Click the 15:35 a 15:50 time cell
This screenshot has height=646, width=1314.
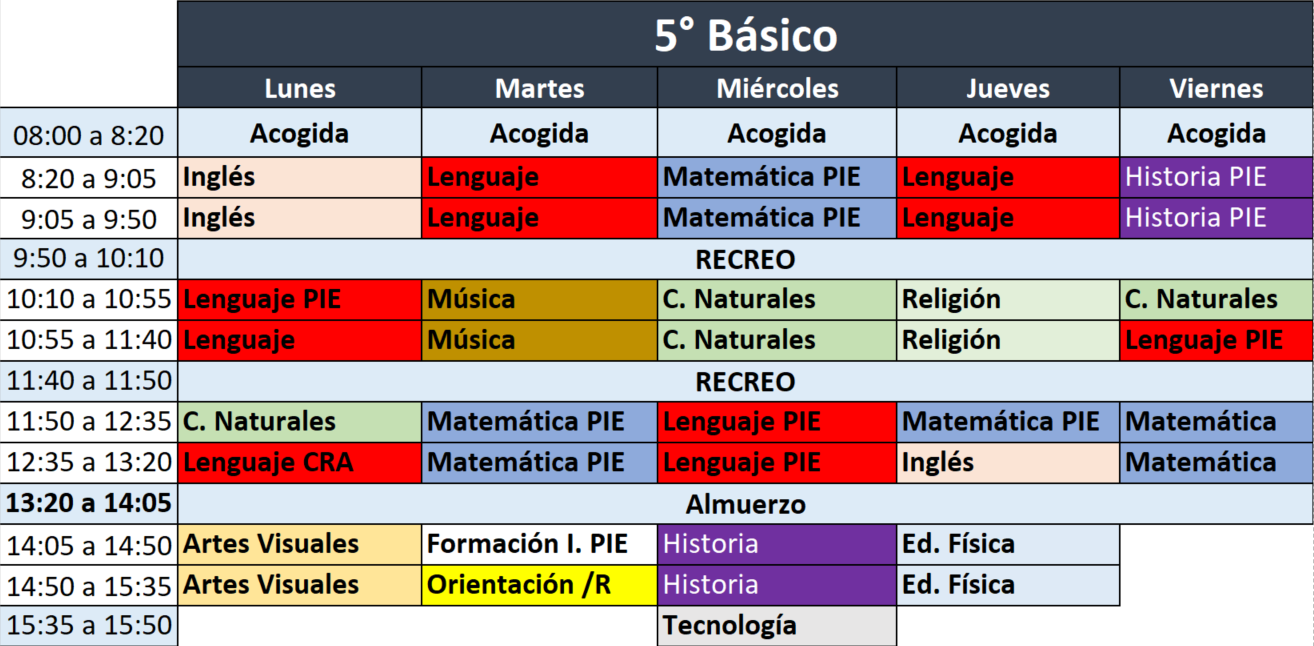point(89,626)
